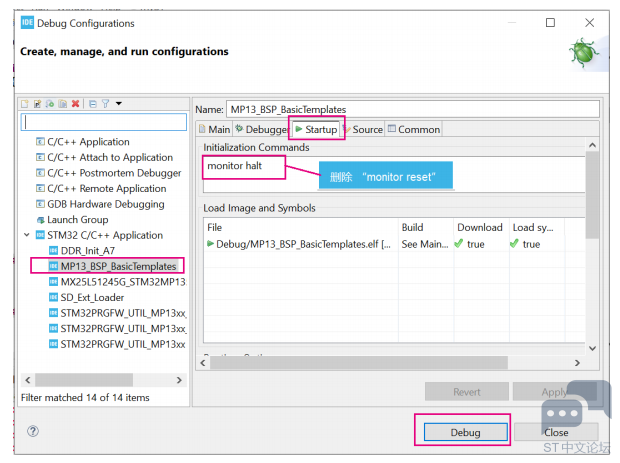Click vertical scrollbar up arrow in Startup pane
This screenshot has width=620, height=463.
coord(592,145)
